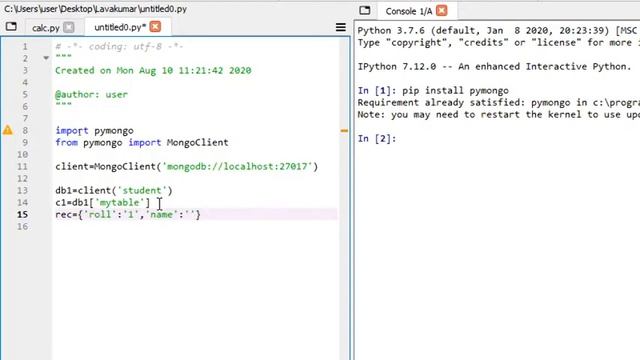Close the calc.py tab
The image size is (640, 360).
point(69,27)
